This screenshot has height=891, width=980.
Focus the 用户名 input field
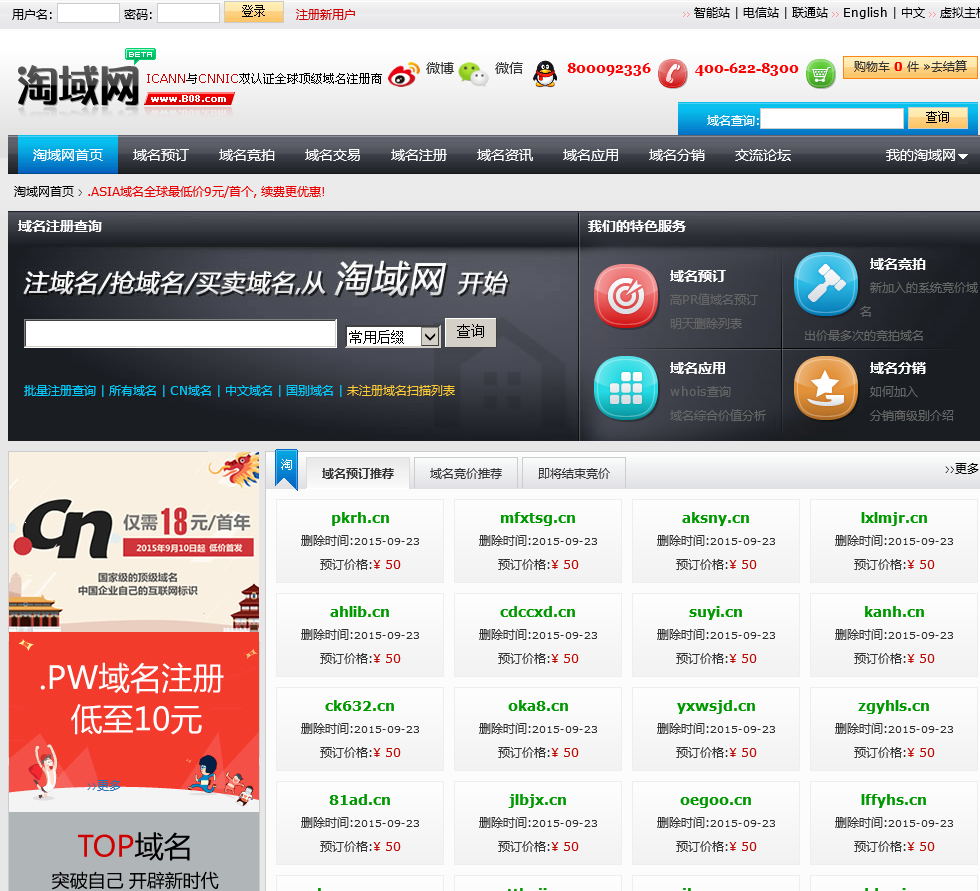[88, 13]
